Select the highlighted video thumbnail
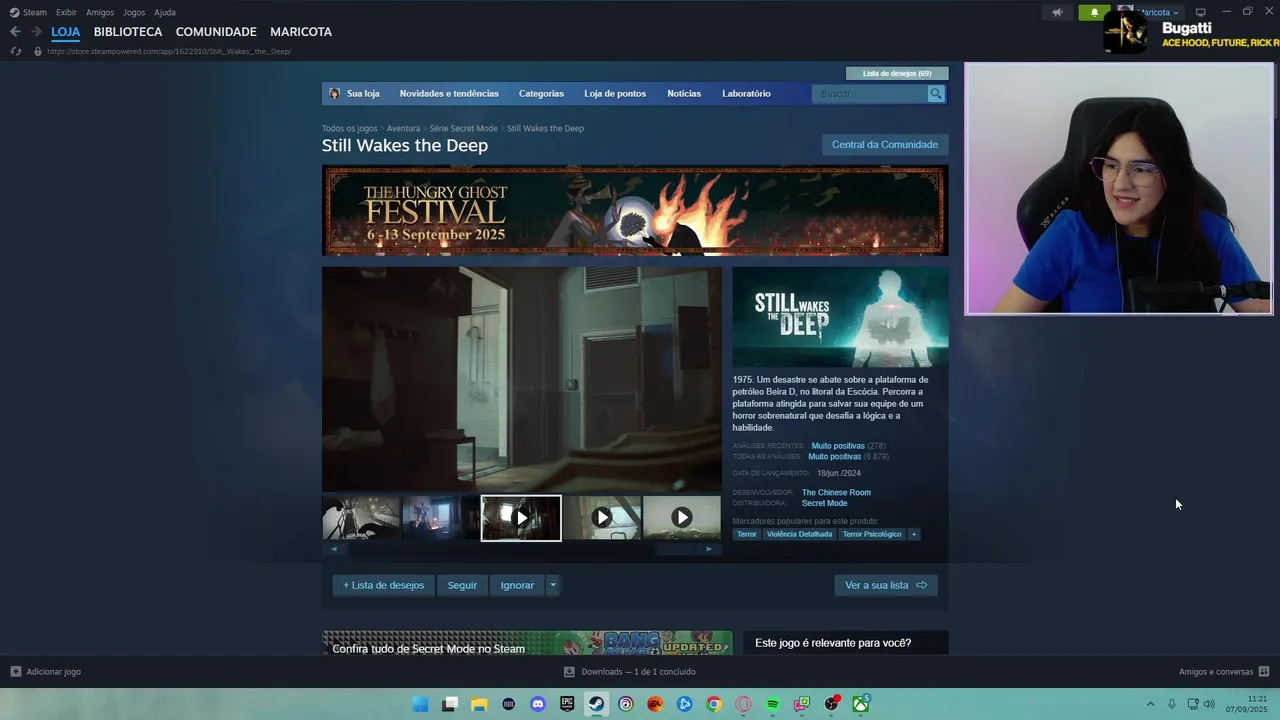Image resolution: width=1280 pixels, height=720 pixels. (521, 518)
